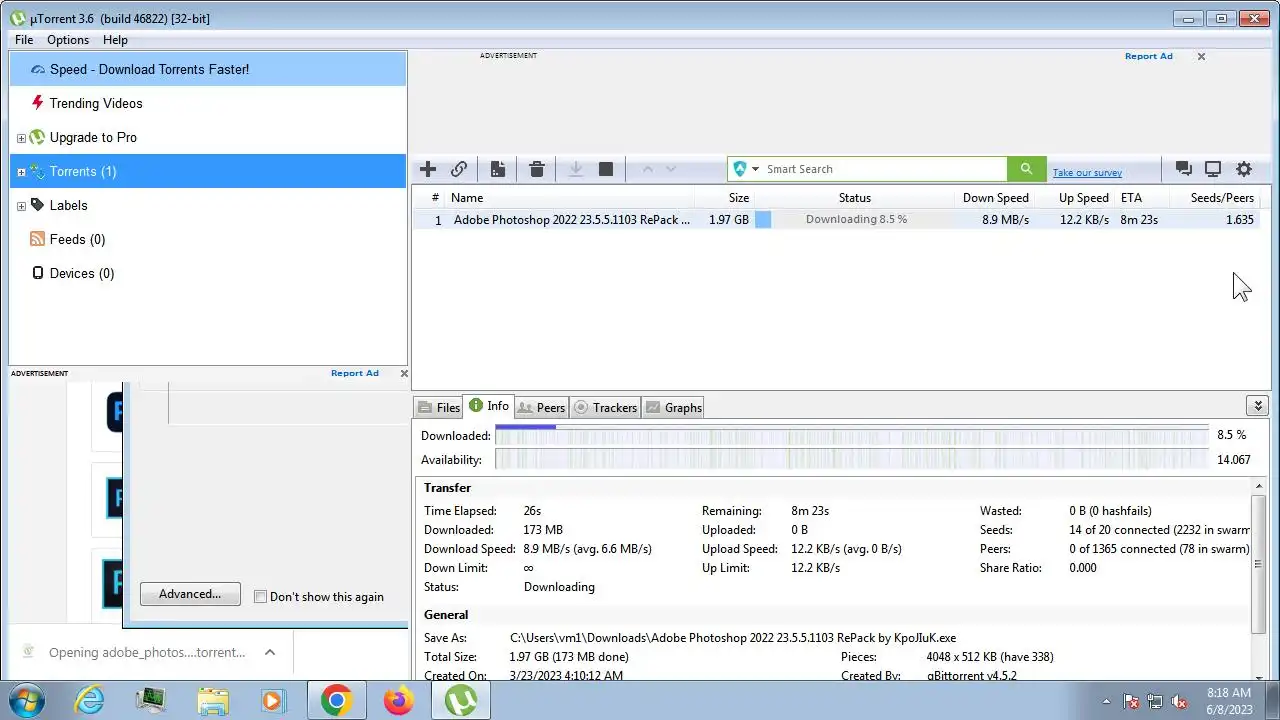This screenshot has width=1280, height=720.
Task: Open Internet Explorer from the taskbar
Action: point(90,700)
